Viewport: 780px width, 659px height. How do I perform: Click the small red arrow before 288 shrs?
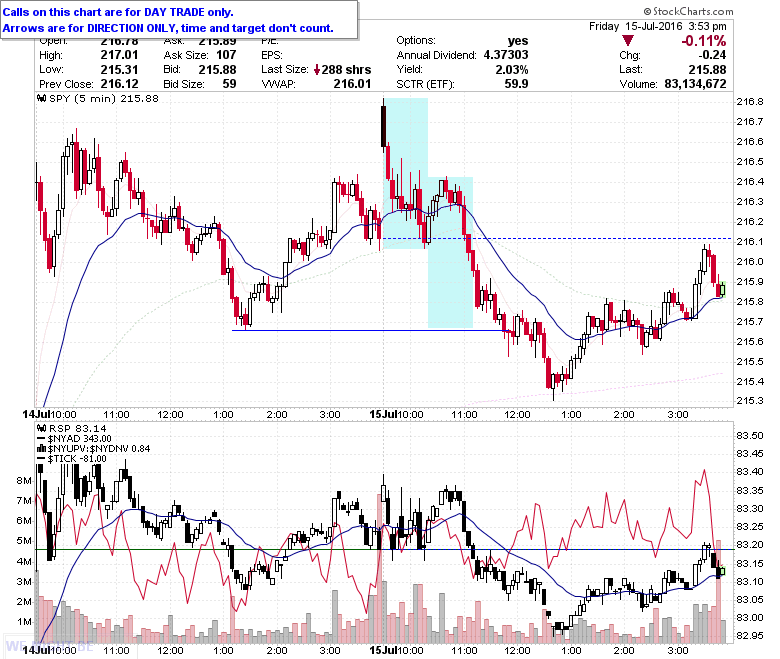[x=316, y=70]
